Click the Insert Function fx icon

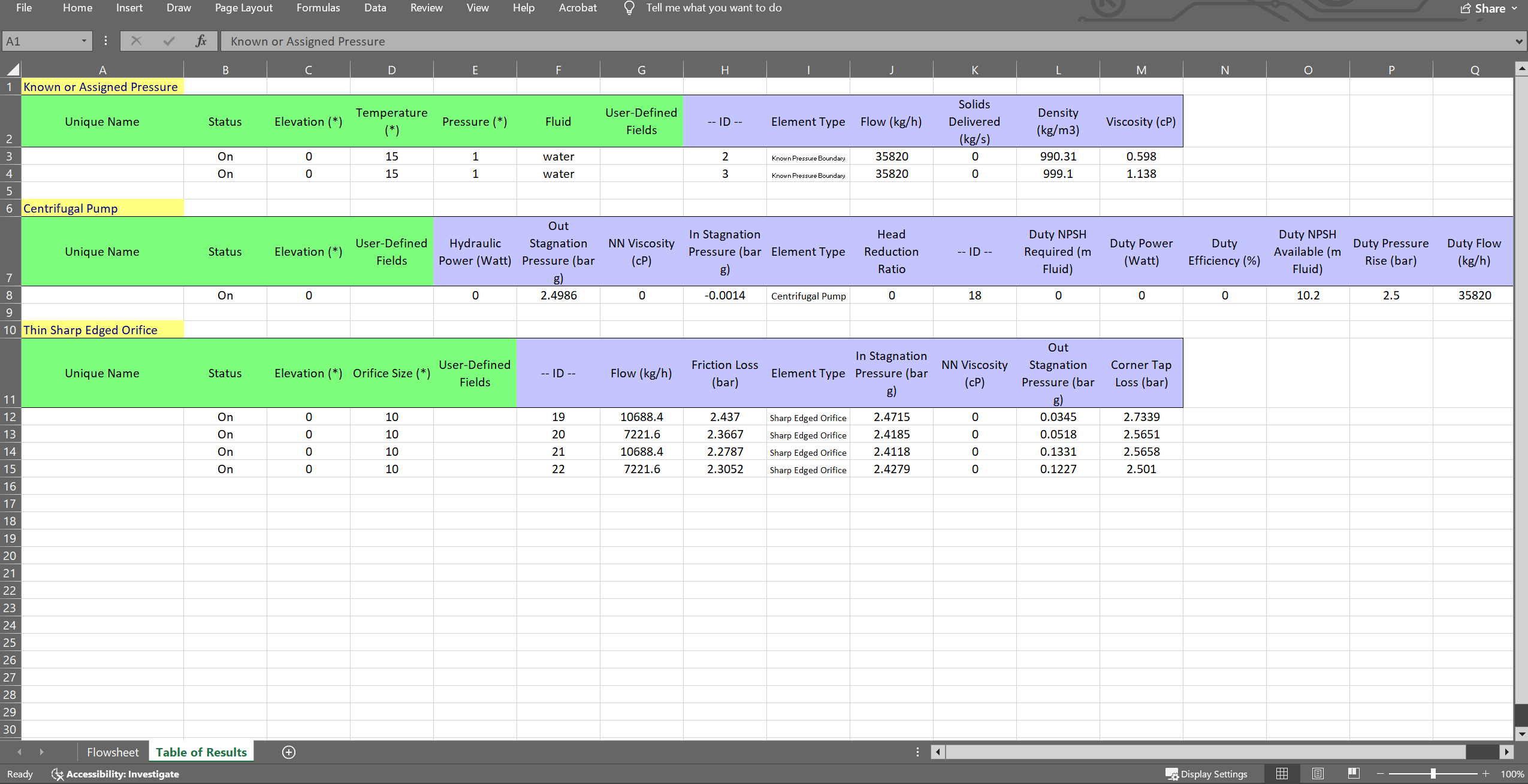click(x=201, y=41)
